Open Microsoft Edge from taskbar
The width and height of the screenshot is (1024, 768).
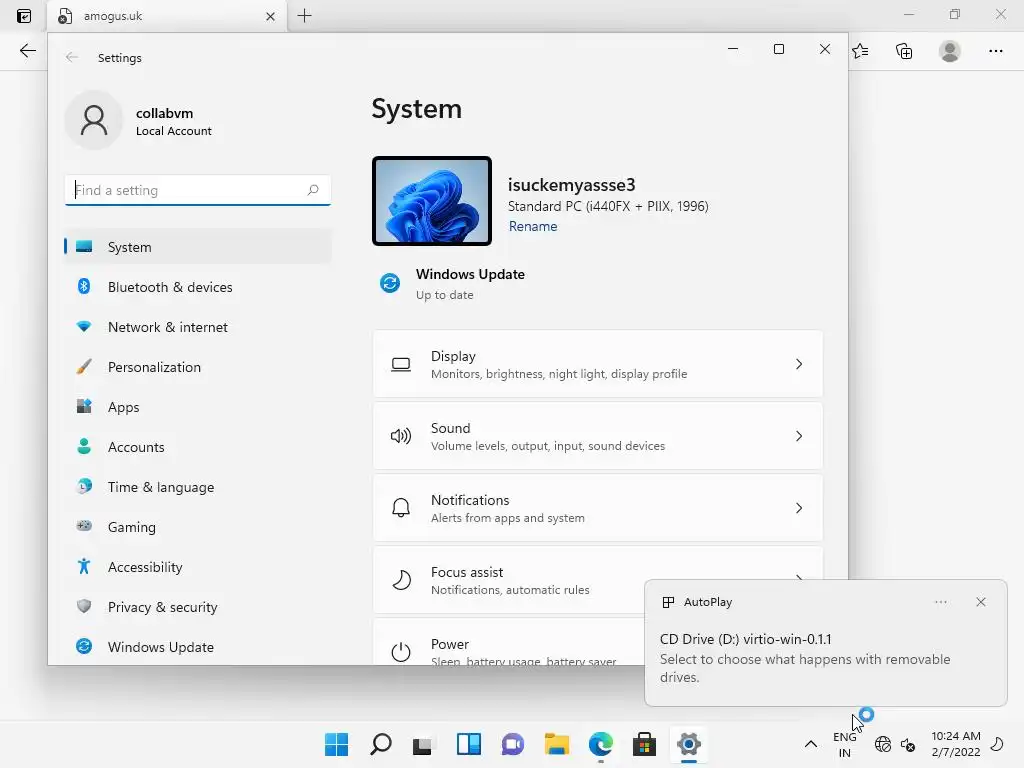pos(601,744)
